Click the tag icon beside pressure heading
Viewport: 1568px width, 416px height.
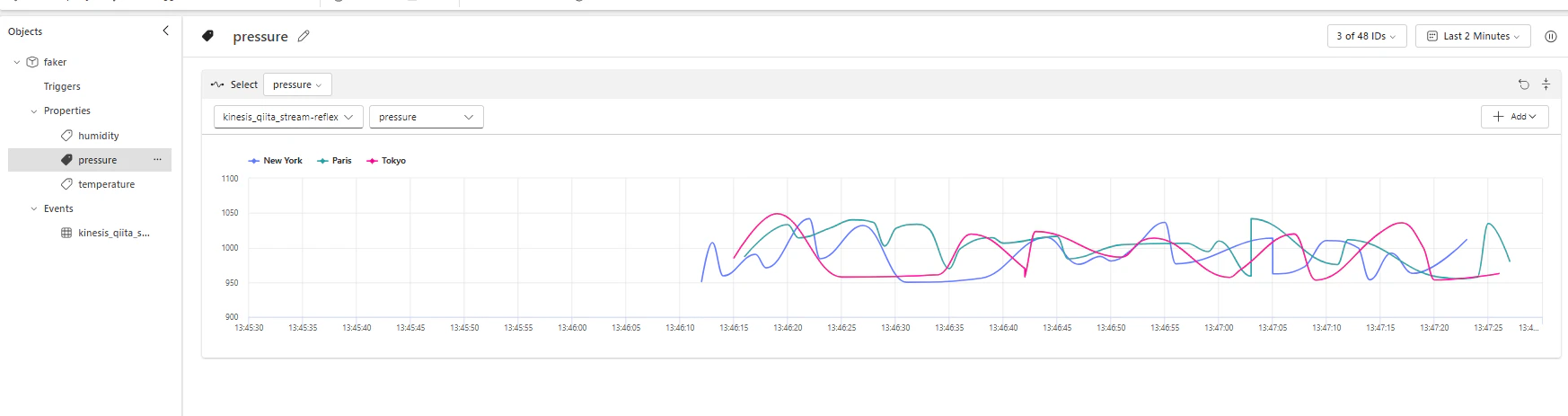(207, 36)
